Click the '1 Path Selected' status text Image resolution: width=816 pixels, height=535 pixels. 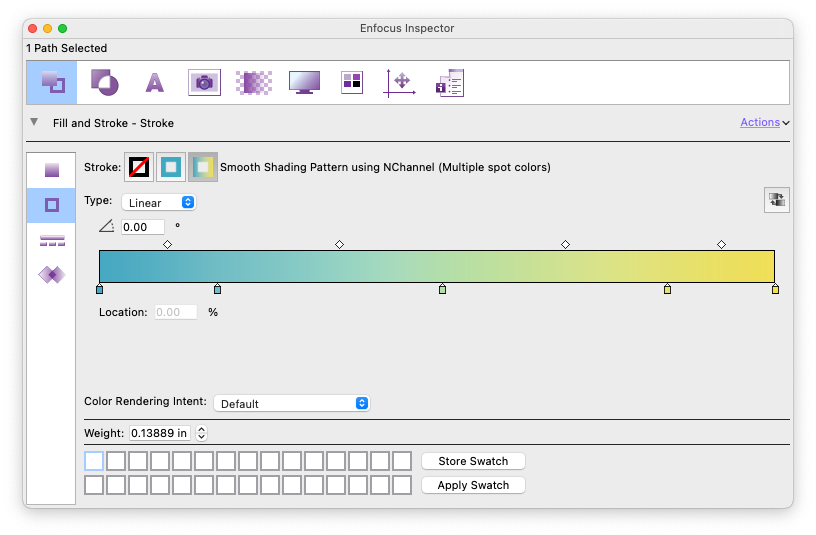click(67, 48)
